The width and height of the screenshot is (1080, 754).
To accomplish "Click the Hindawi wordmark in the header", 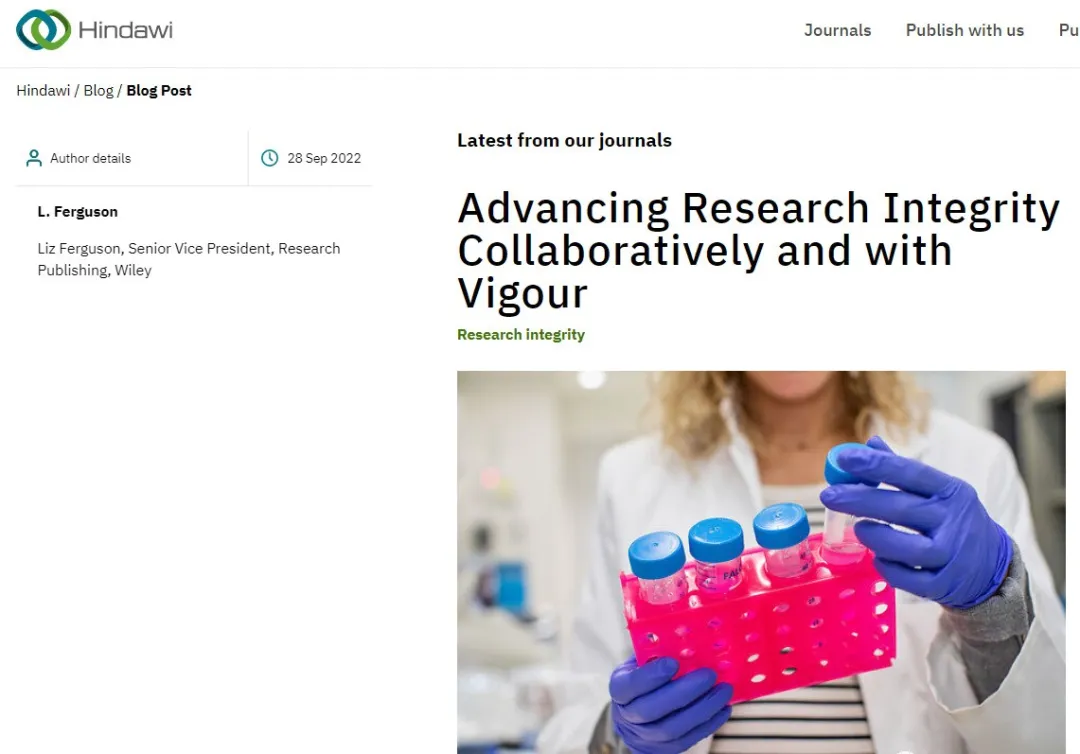I will click(x=125, y=30).
